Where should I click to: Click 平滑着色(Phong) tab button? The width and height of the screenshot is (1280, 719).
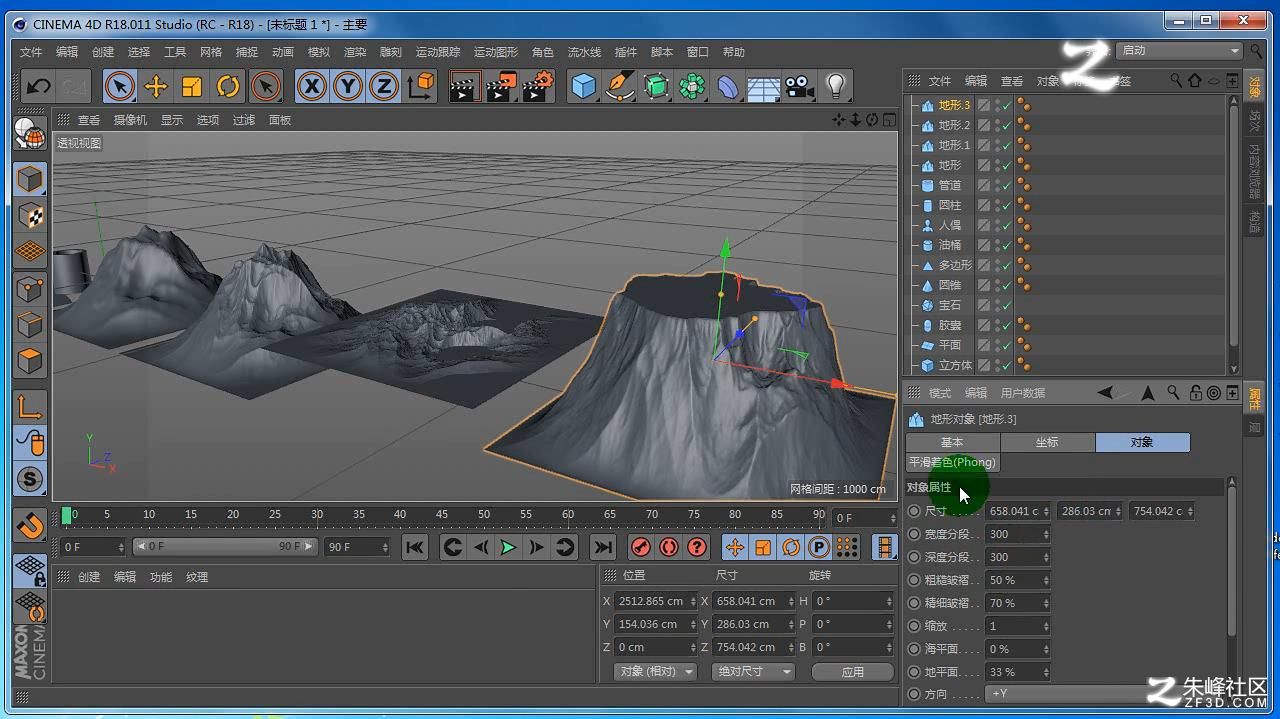pos(952,463)
